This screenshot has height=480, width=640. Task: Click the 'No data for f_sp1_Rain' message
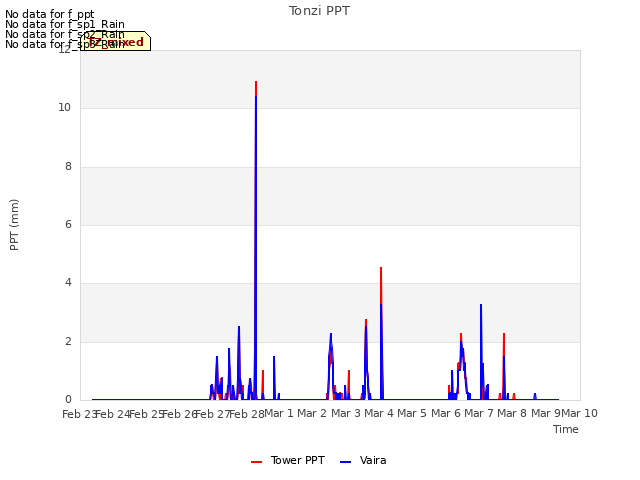click(64, 24)
